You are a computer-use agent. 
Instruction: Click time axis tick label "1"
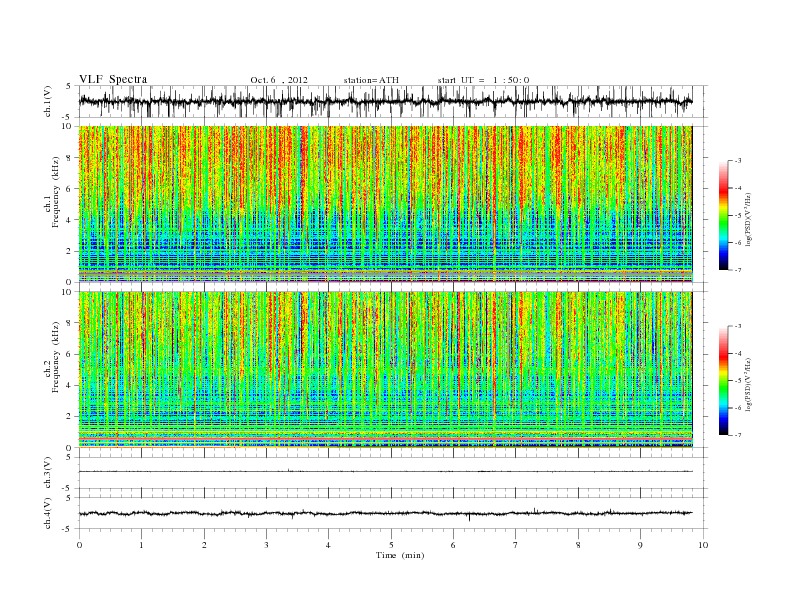(142, 545)
